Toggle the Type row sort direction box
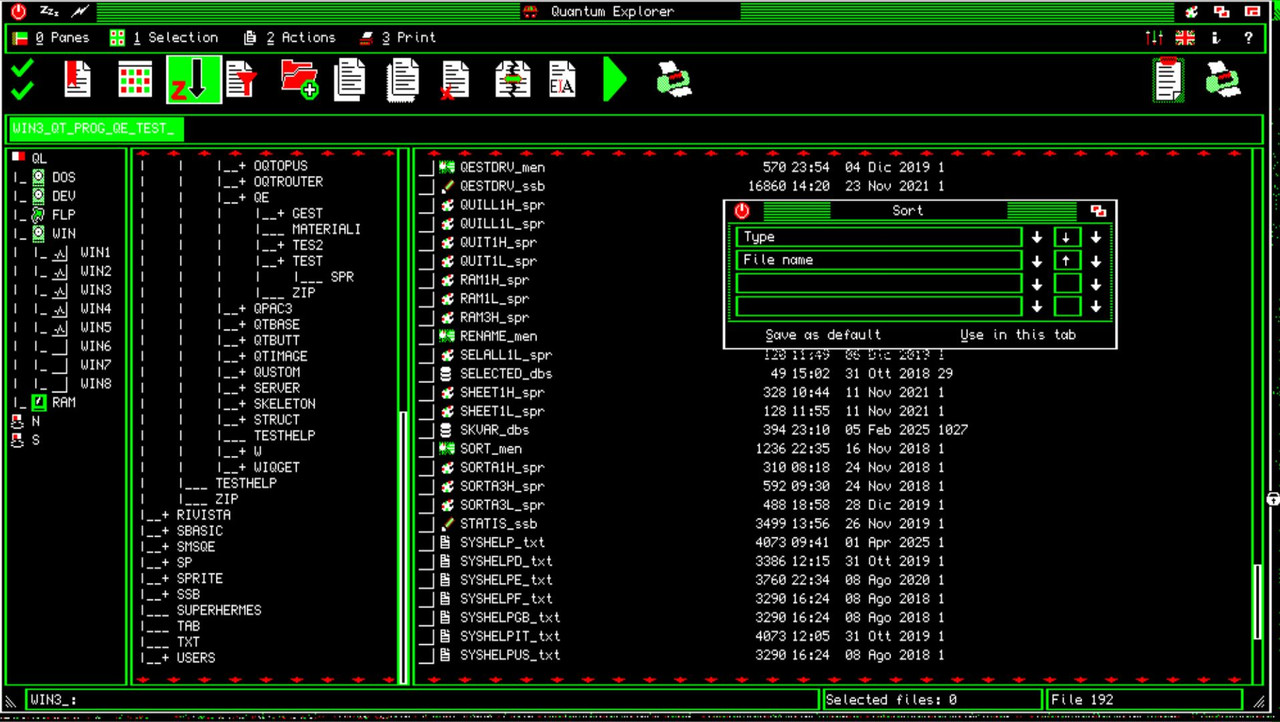The width and height of the screenshot is (1280, 722). tap(1067, 237)
